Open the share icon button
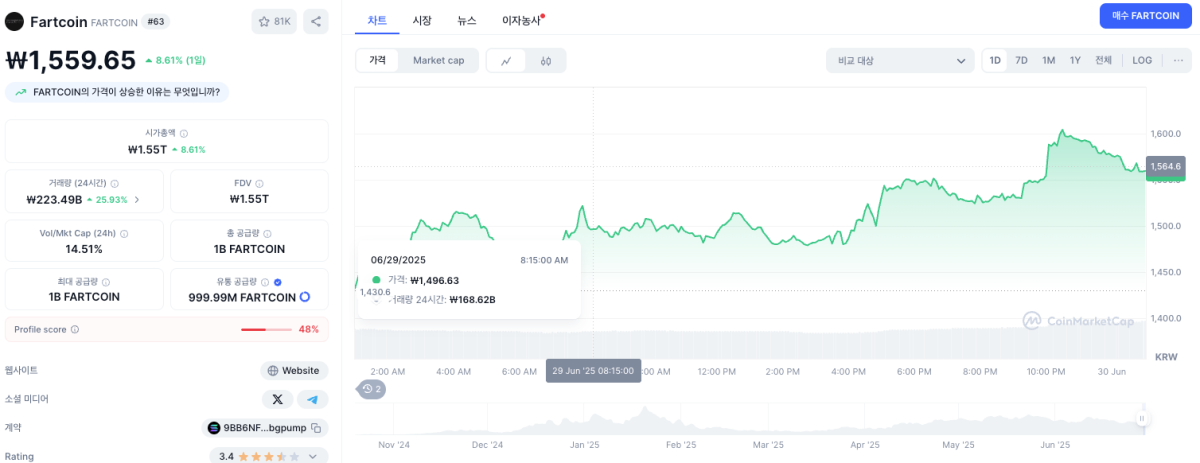This screenshot has width=1200, height=463. 315,21
